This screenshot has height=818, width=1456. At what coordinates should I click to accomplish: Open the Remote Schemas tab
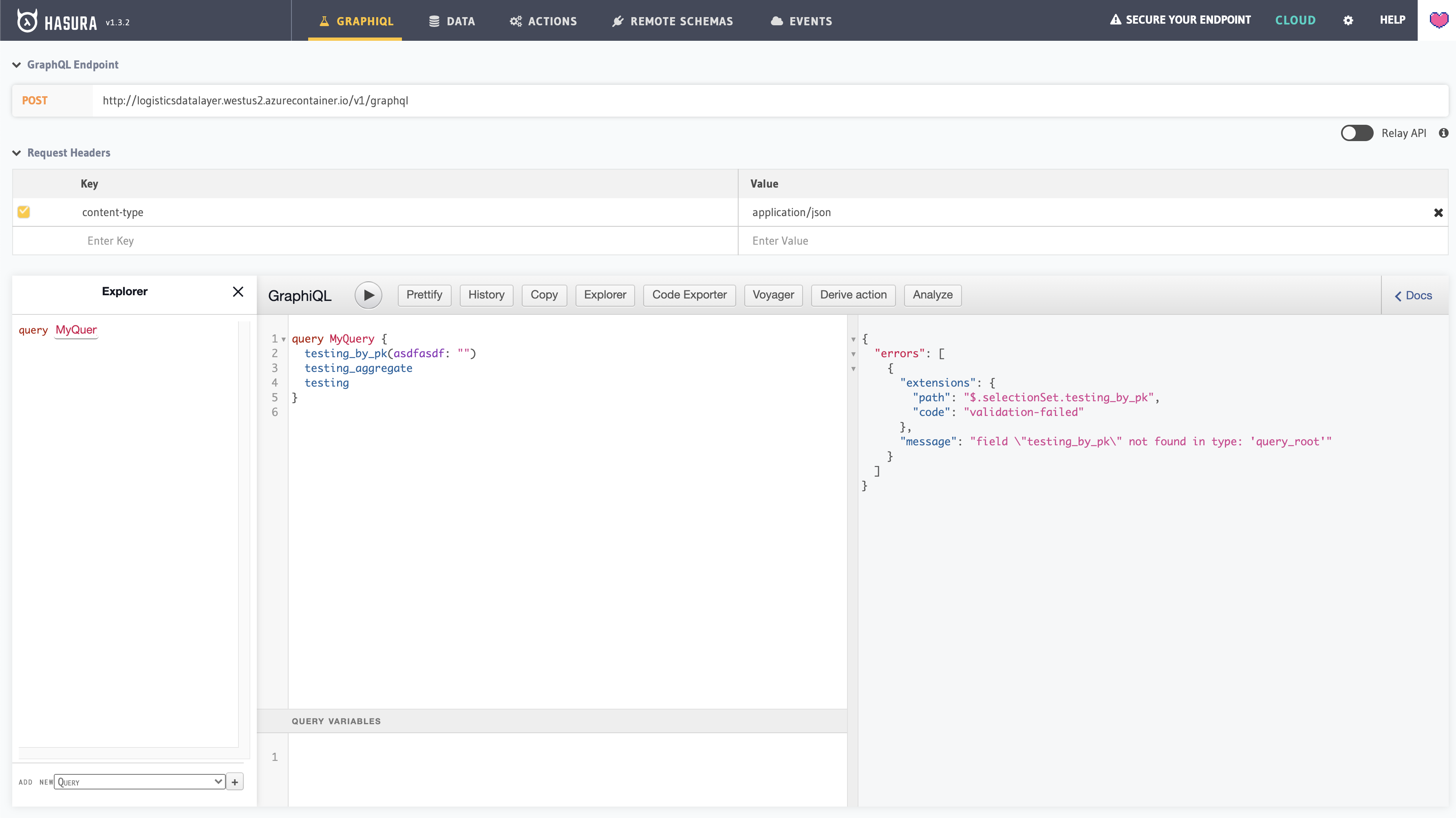click(x=672, y=21)
